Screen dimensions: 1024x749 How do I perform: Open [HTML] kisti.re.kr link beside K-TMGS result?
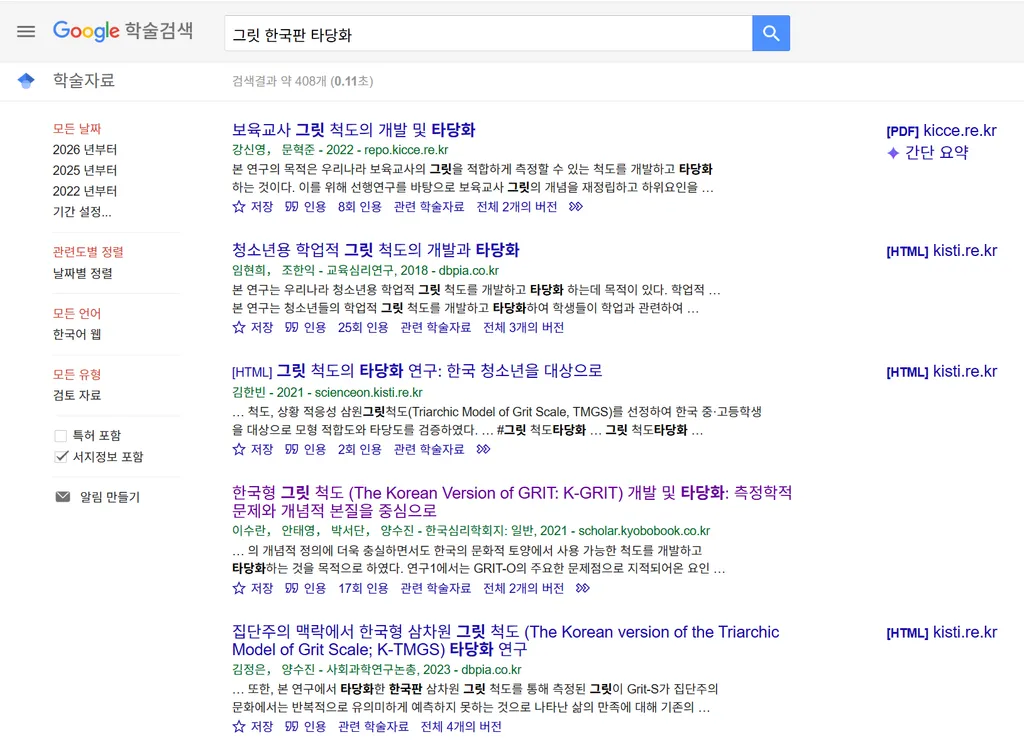941,633
